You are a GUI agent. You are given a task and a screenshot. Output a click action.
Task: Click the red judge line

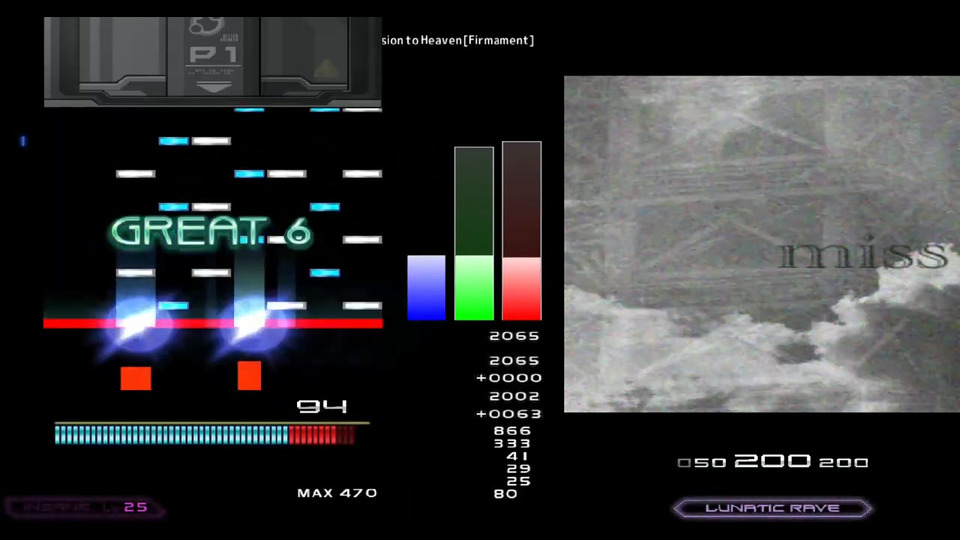coord(213,323)
